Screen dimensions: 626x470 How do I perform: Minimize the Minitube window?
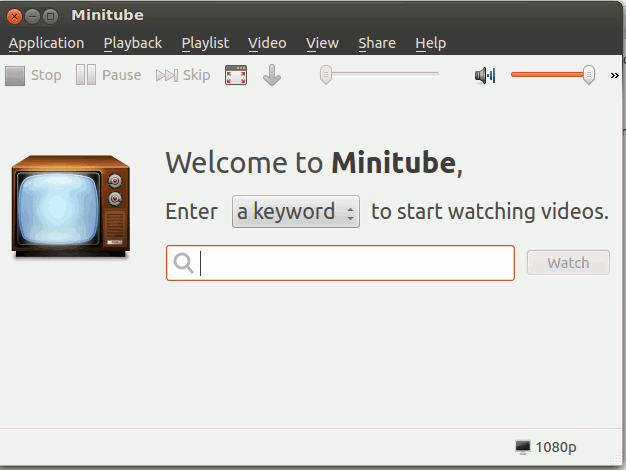pos(32,16)
